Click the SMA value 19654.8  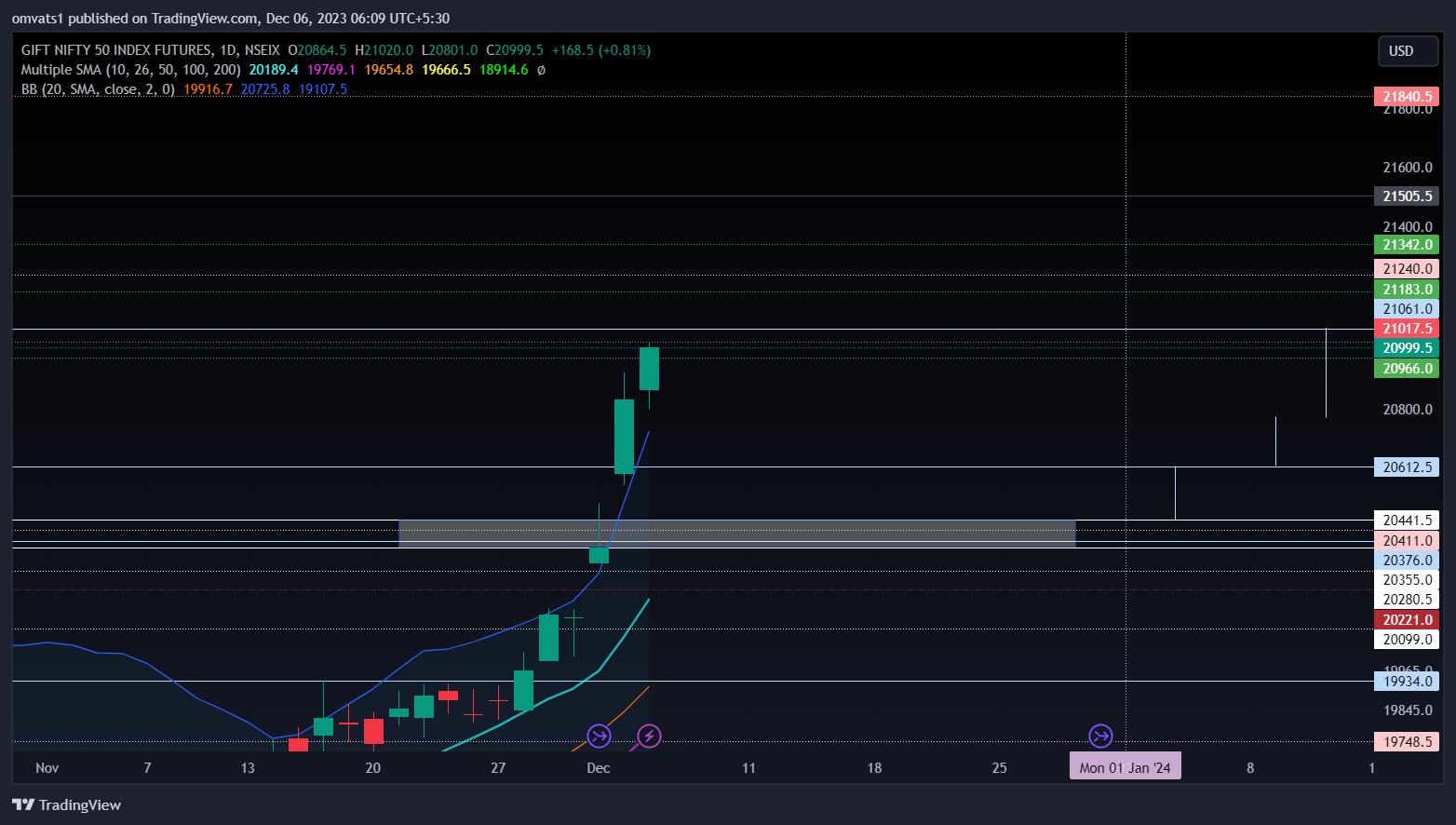[389, 70]
